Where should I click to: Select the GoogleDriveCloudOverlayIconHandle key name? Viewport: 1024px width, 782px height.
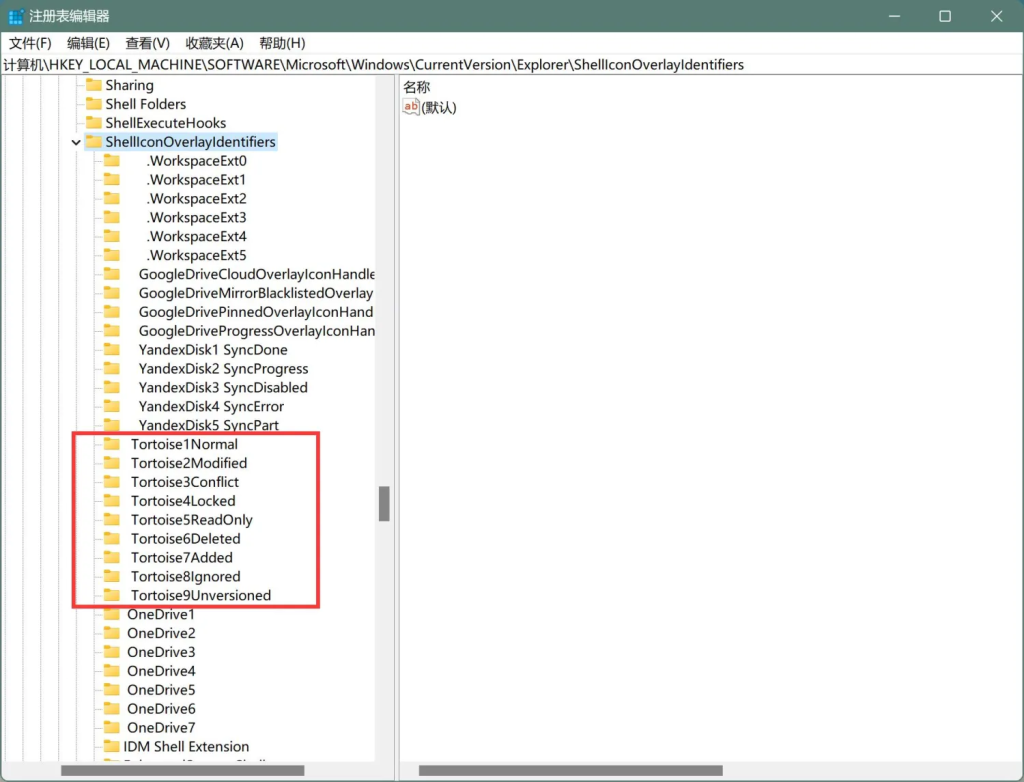(x=257, y=274)
